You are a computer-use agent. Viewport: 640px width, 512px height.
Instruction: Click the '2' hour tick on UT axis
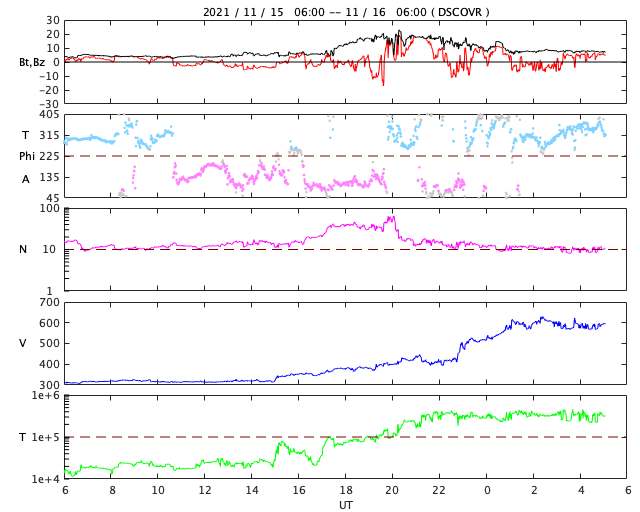[x=534, y=490]
